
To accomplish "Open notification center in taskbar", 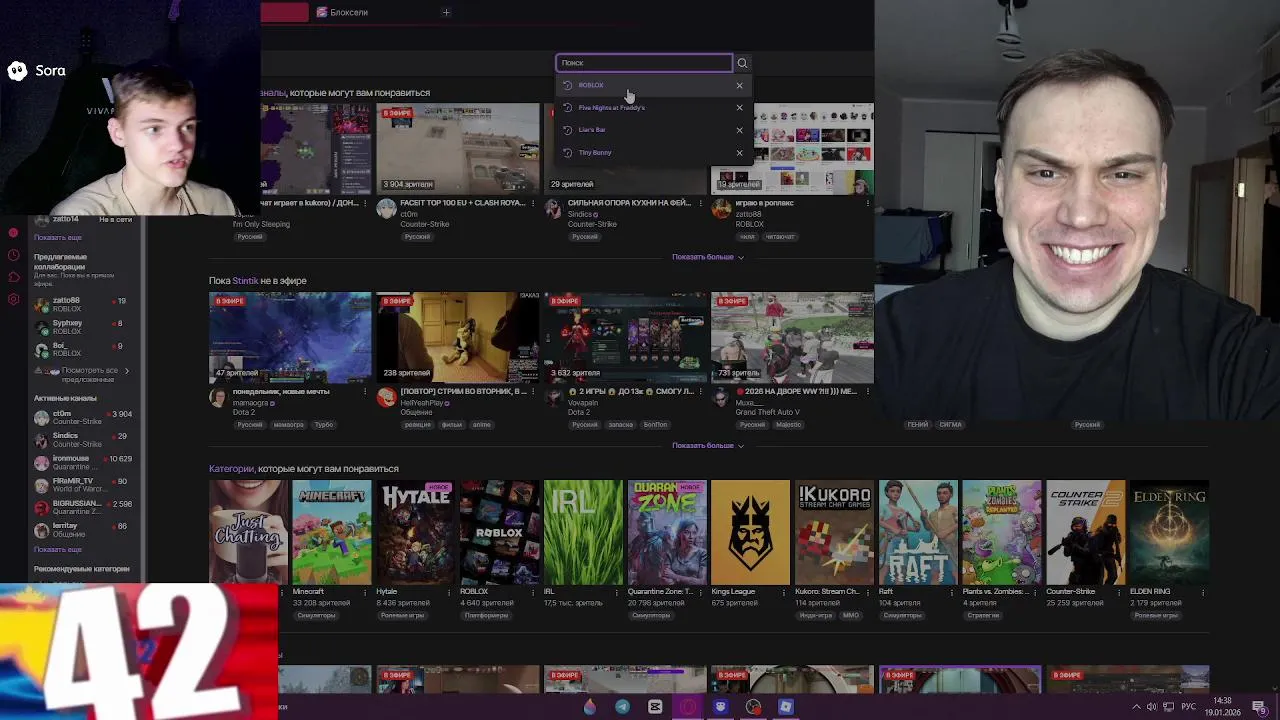I will coord(1259,707).
